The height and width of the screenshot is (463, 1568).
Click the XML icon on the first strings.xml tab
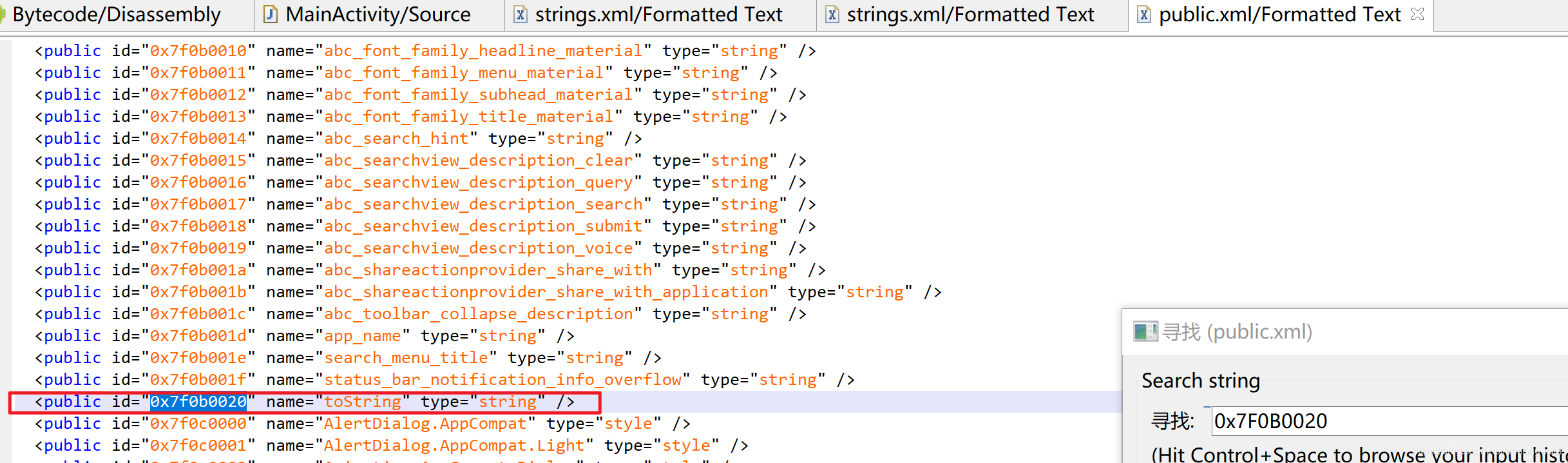(520, 14)
